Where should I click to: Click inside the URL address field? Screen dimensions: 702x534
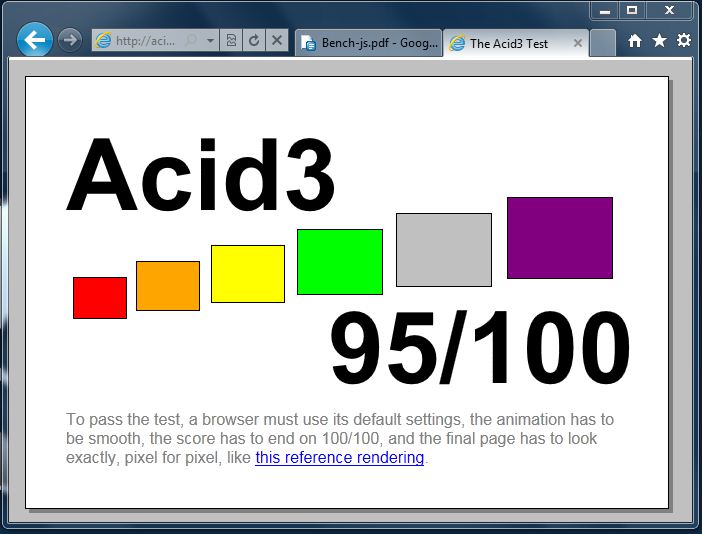145,41
